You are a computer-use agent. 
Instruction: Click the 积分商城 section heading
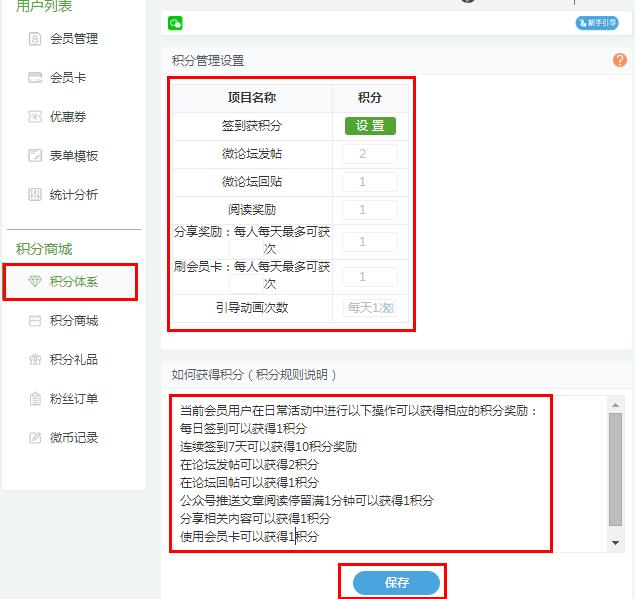click(44, 249)
